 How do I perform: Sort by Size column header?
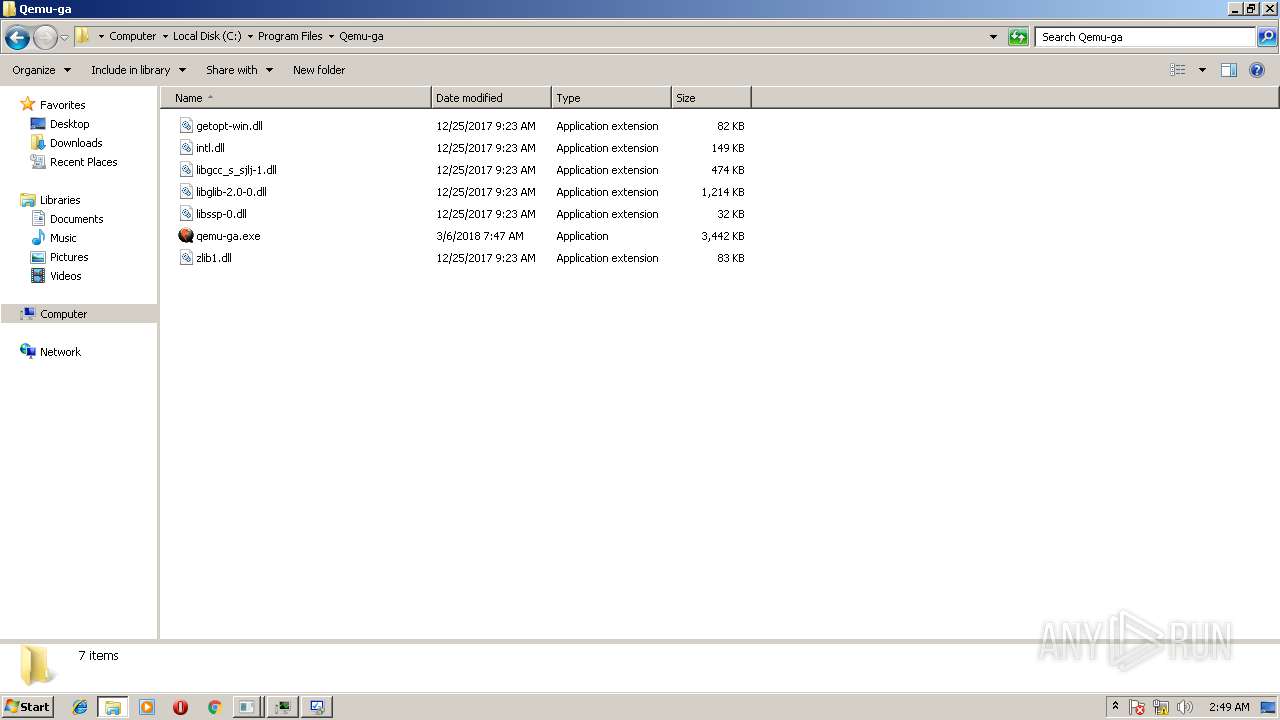[x=711, y=98]
